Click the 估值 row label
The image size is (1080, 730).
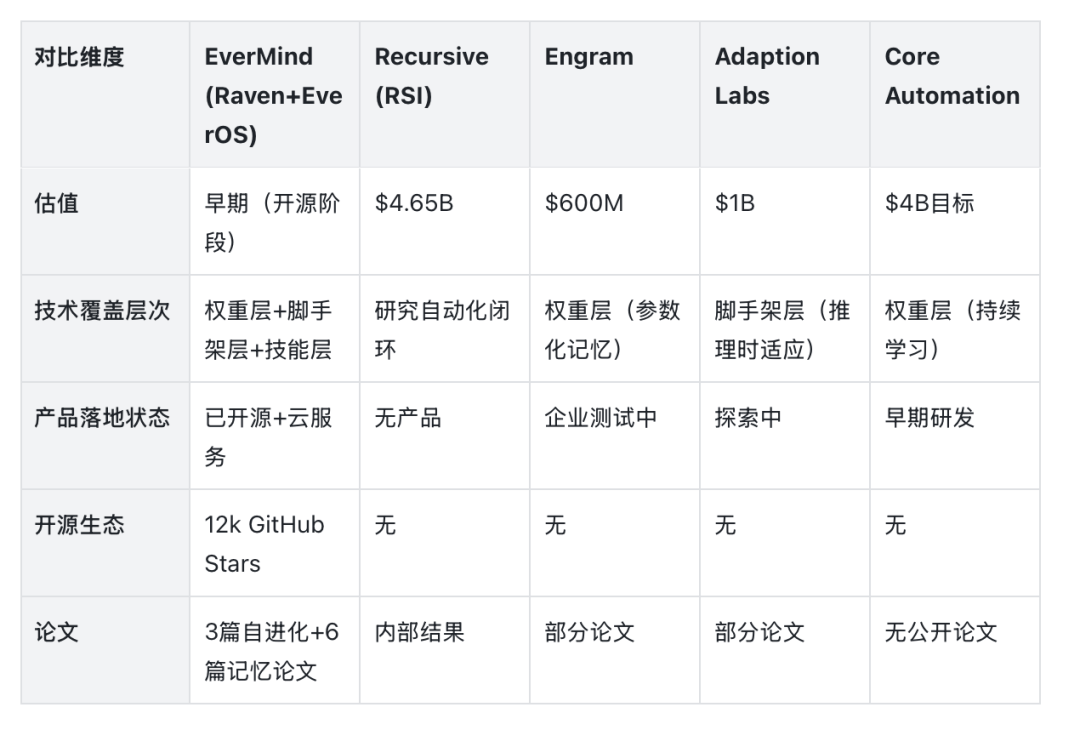tap(105, 222)
